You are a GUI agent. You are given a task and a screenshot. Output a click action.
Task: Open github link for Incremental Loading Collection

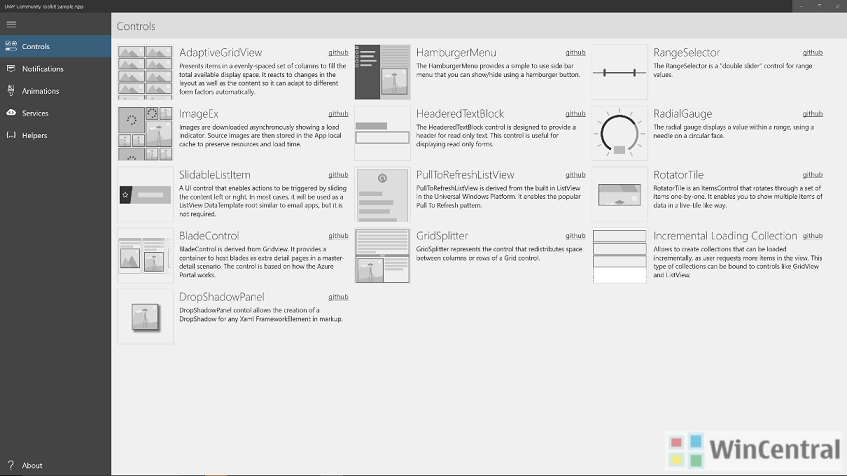812,236
